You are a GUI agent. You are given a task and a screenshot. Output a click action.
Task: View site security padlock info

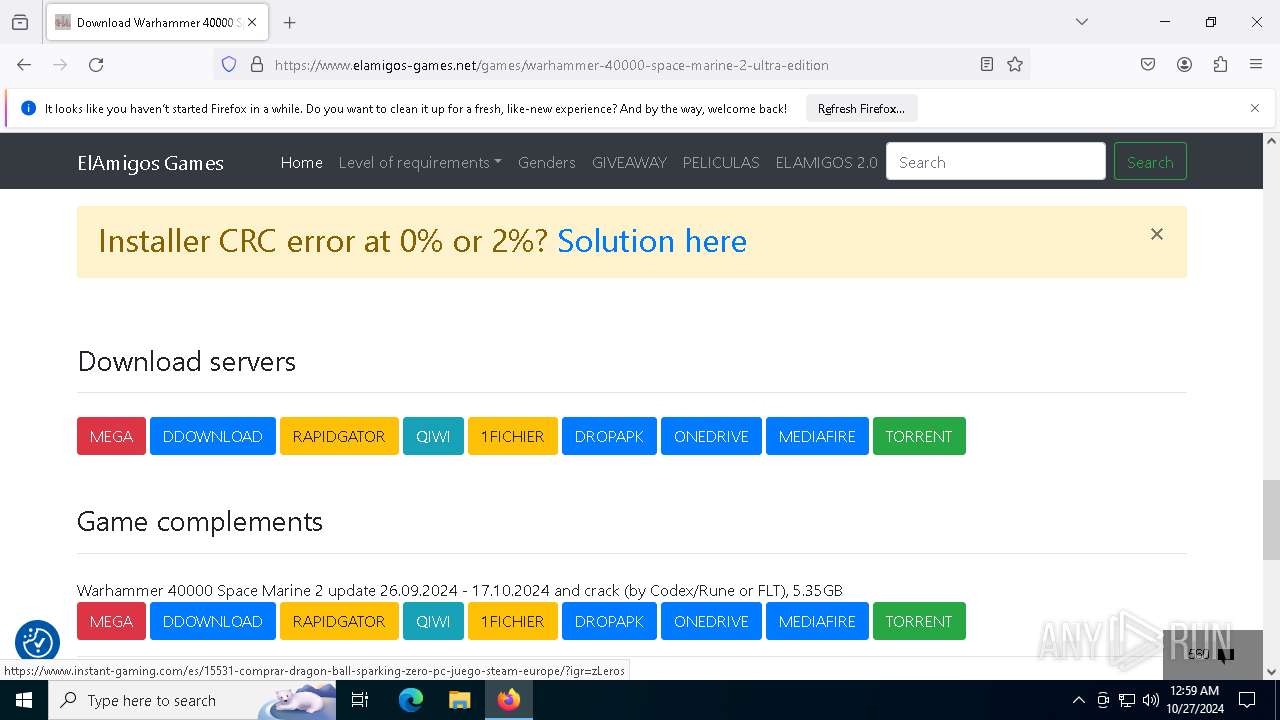(257, 64)
